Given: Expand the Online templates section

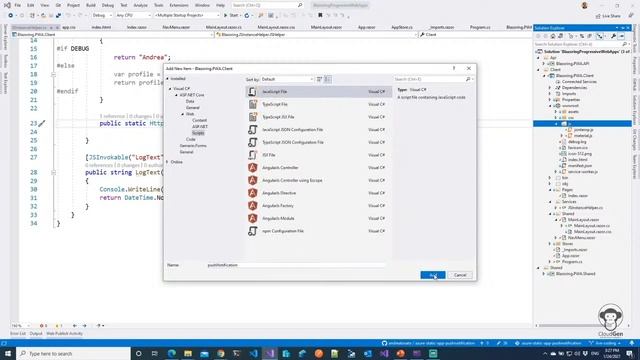Looking at the screenshot, I should click(x=167, y=162).
